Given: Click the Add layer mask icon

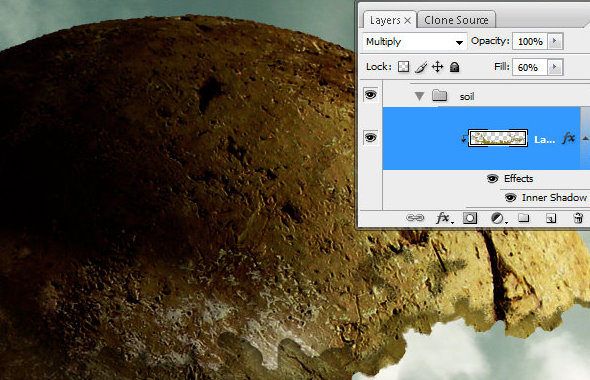Looking at the screenshot, I should 470,218.
